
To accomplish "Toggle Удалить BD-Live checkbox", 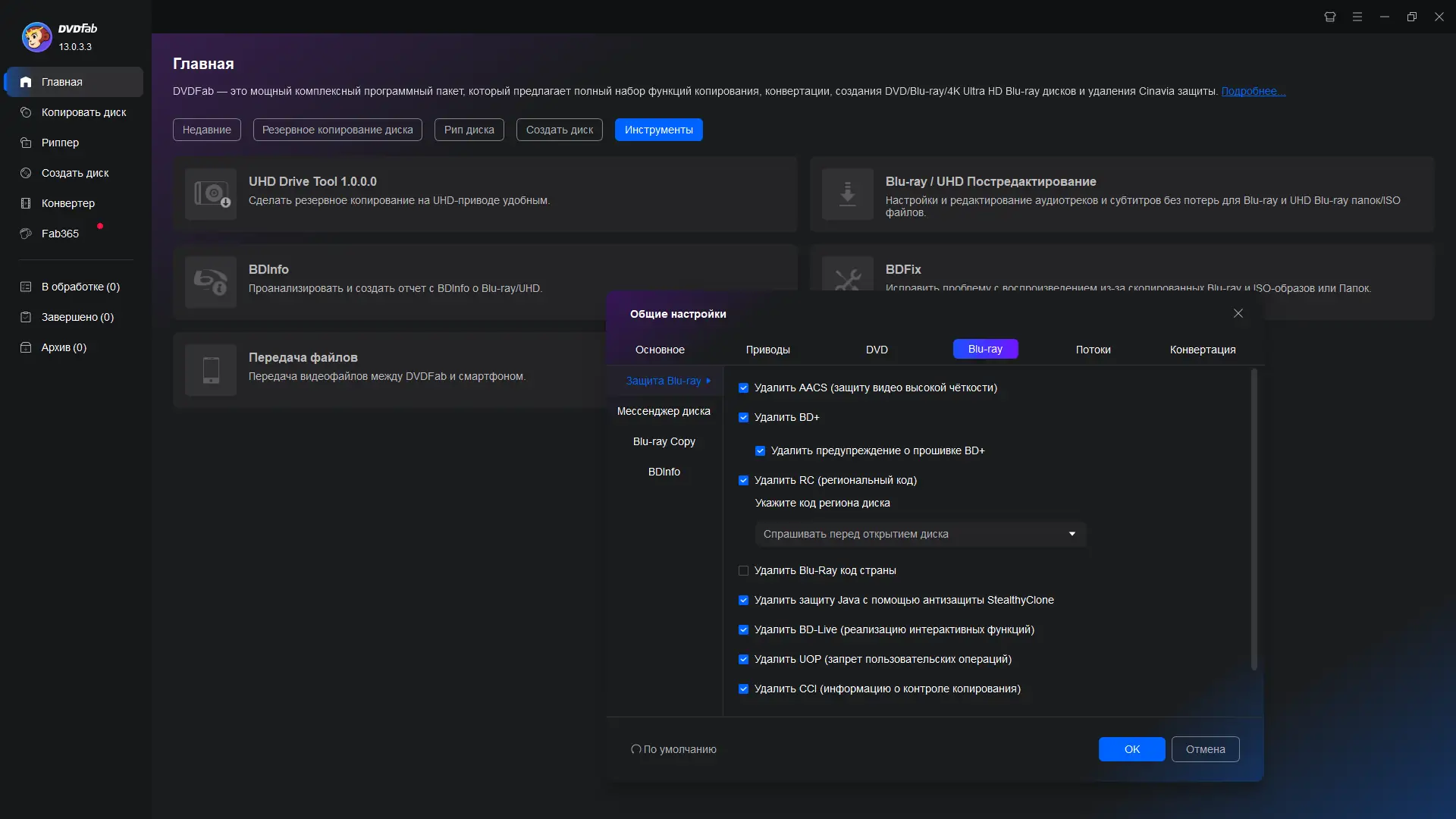I will [x=743, y=629].
